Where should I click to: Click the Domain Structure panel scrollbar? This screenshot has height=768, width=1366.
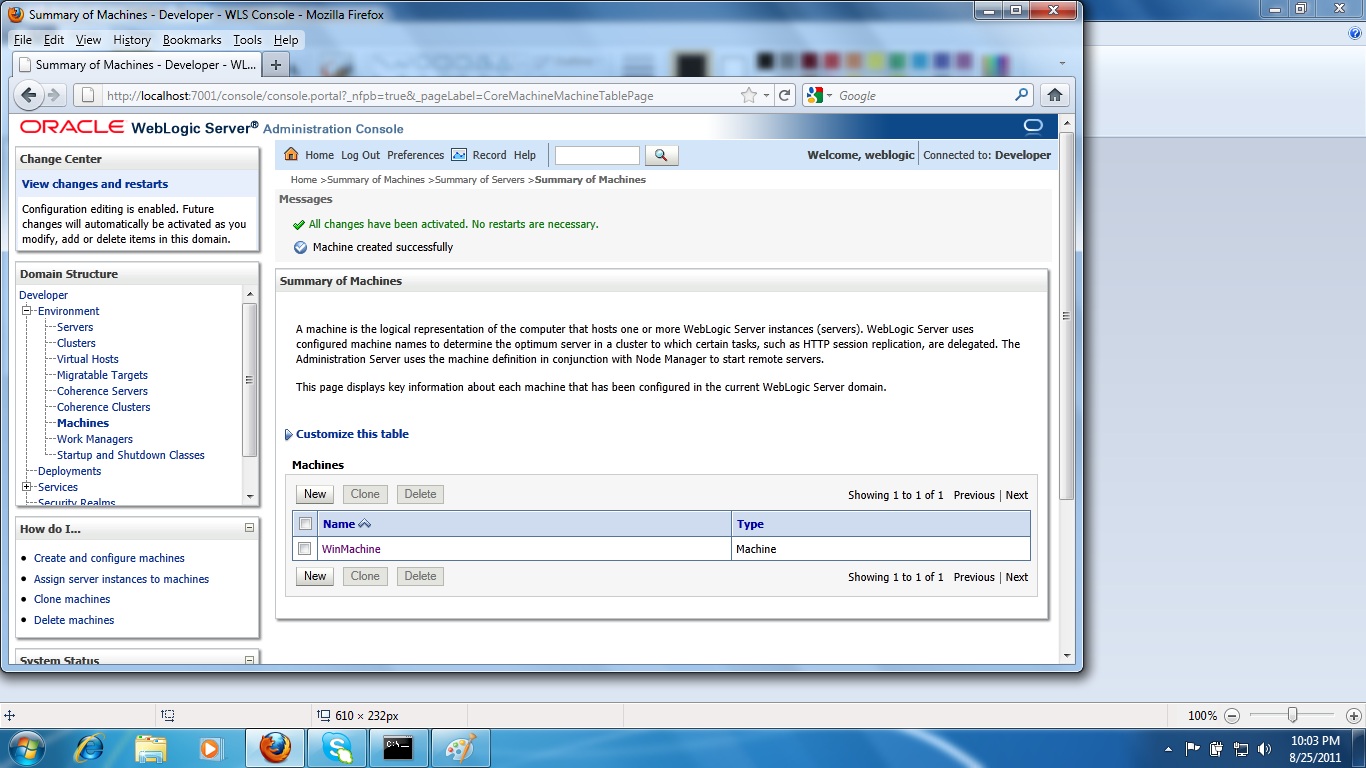250,380
